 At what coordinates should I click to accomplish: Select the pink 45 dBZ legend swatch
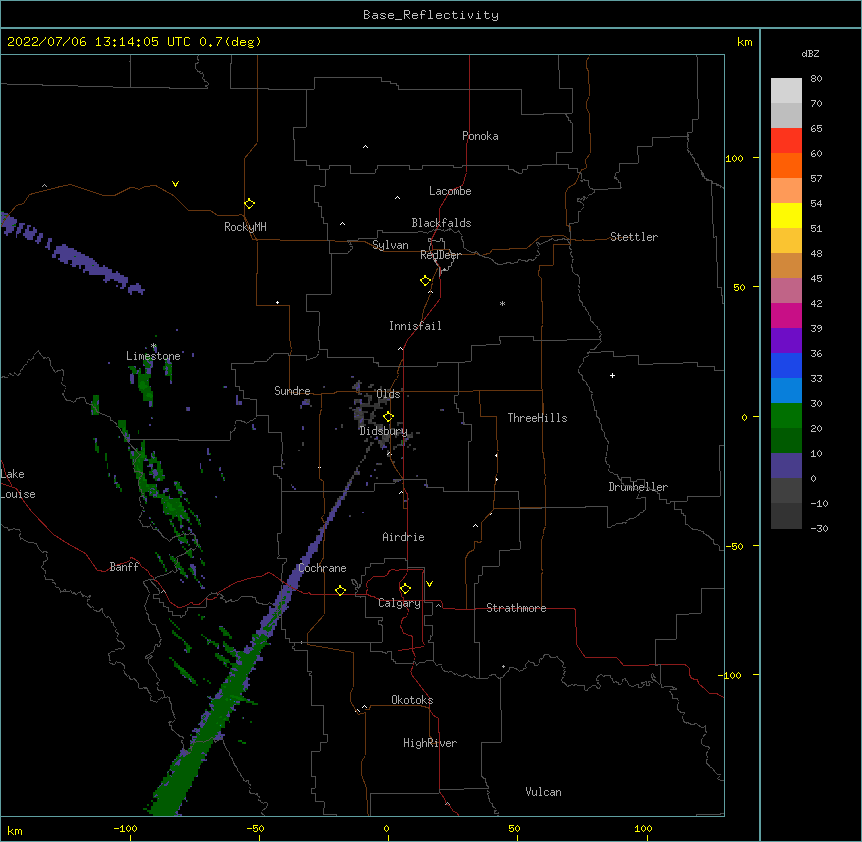[x=786, y=290]
